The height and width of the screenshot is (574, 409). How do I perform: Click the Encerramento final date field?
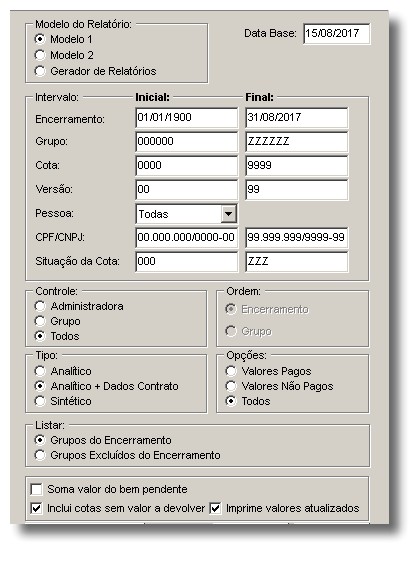click(x=296, y=118)
